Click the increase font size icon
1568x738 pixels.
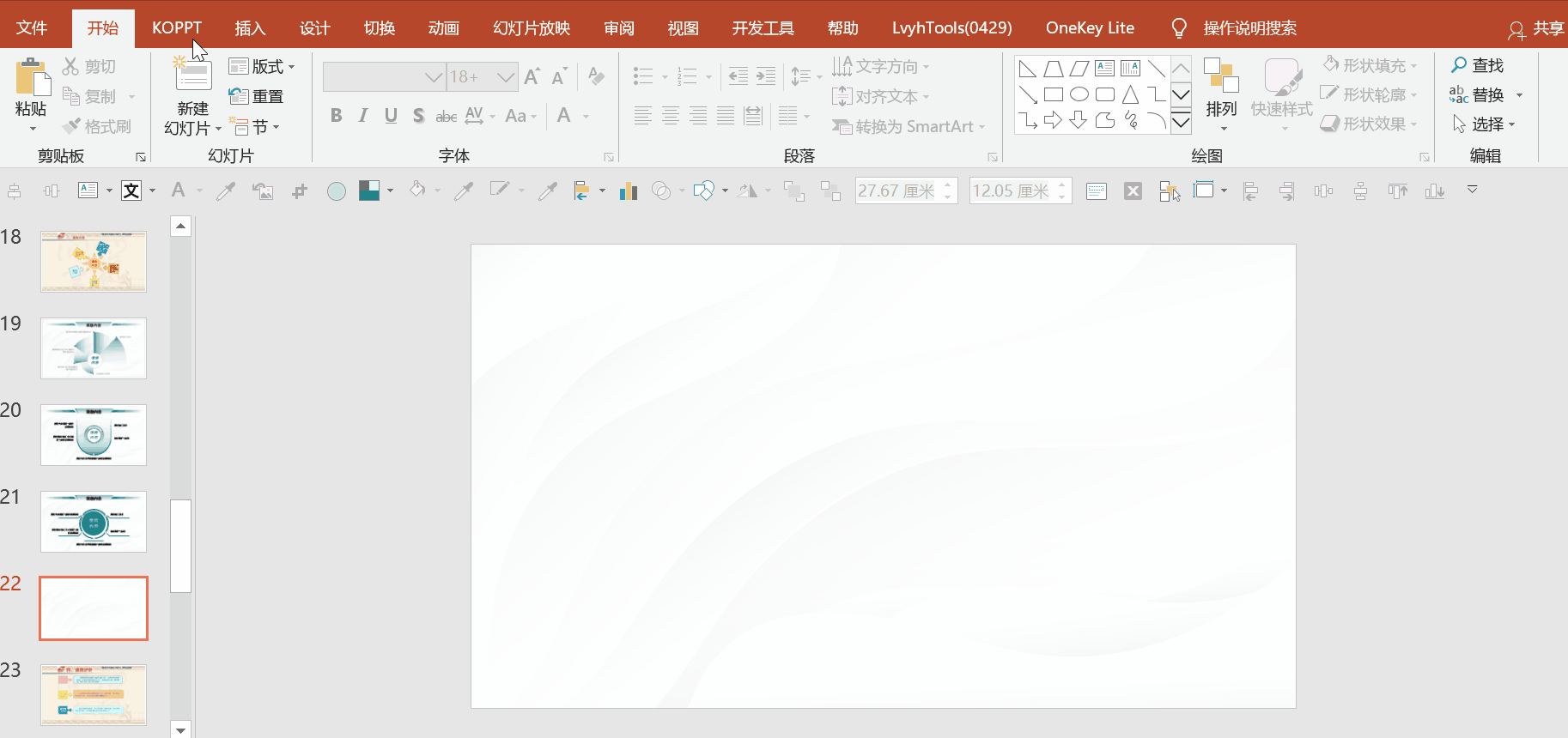(532, 76)
